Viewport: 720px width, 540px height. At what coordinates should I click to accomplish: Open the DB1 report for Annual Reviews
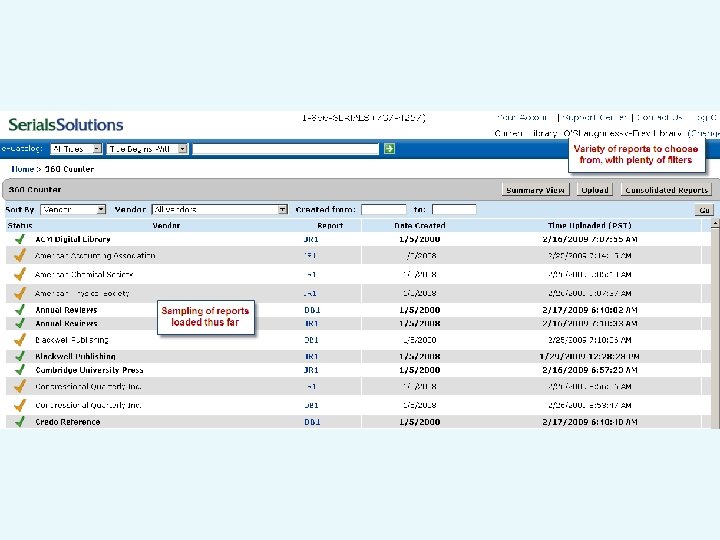click(x=312, y=310)
